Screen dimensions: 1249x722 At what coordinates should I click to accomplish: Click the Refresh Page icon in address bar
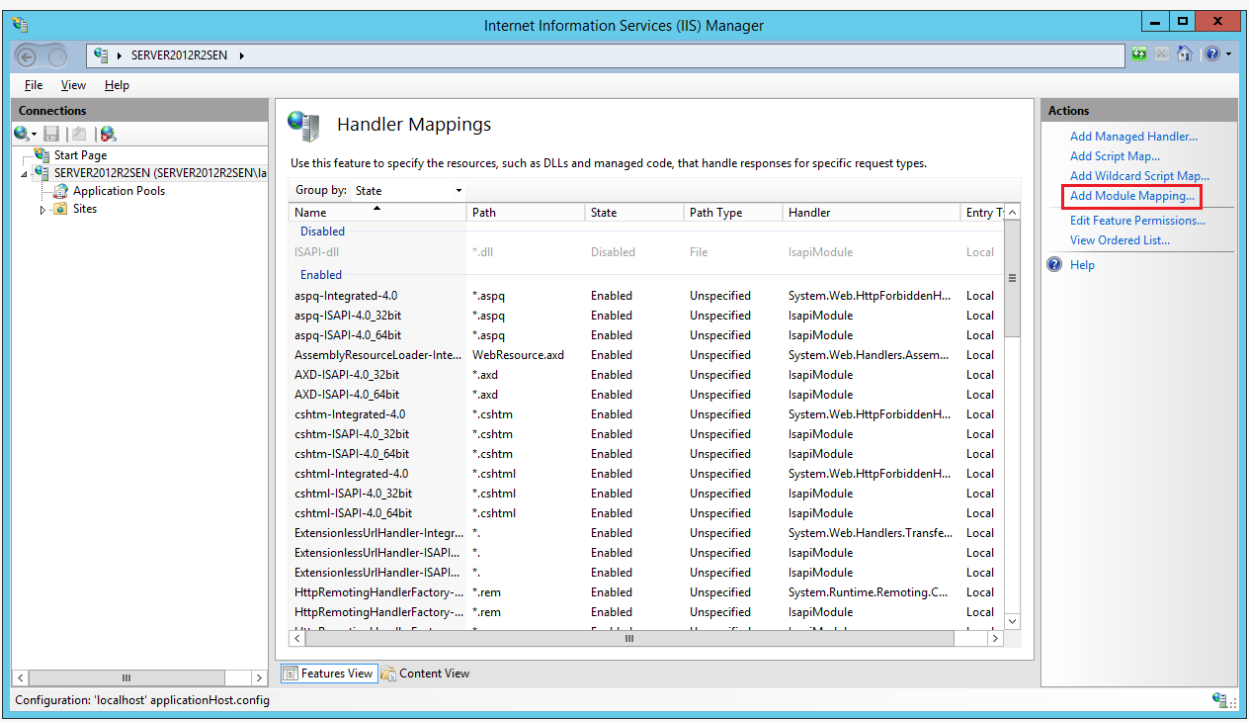point(1139,55)
